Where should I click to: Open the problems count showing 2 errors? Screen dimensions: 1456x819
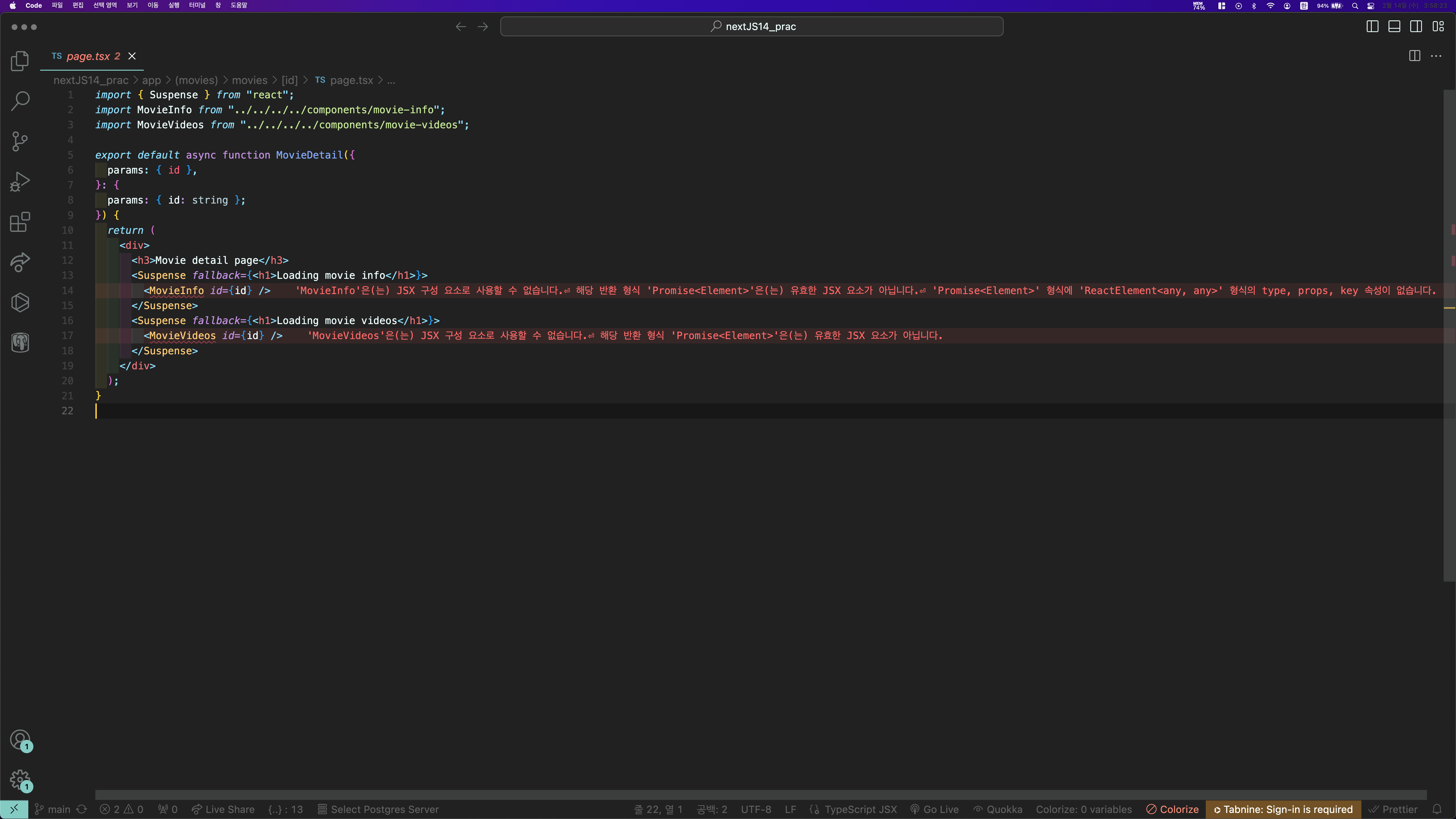[x=121, y=809]
